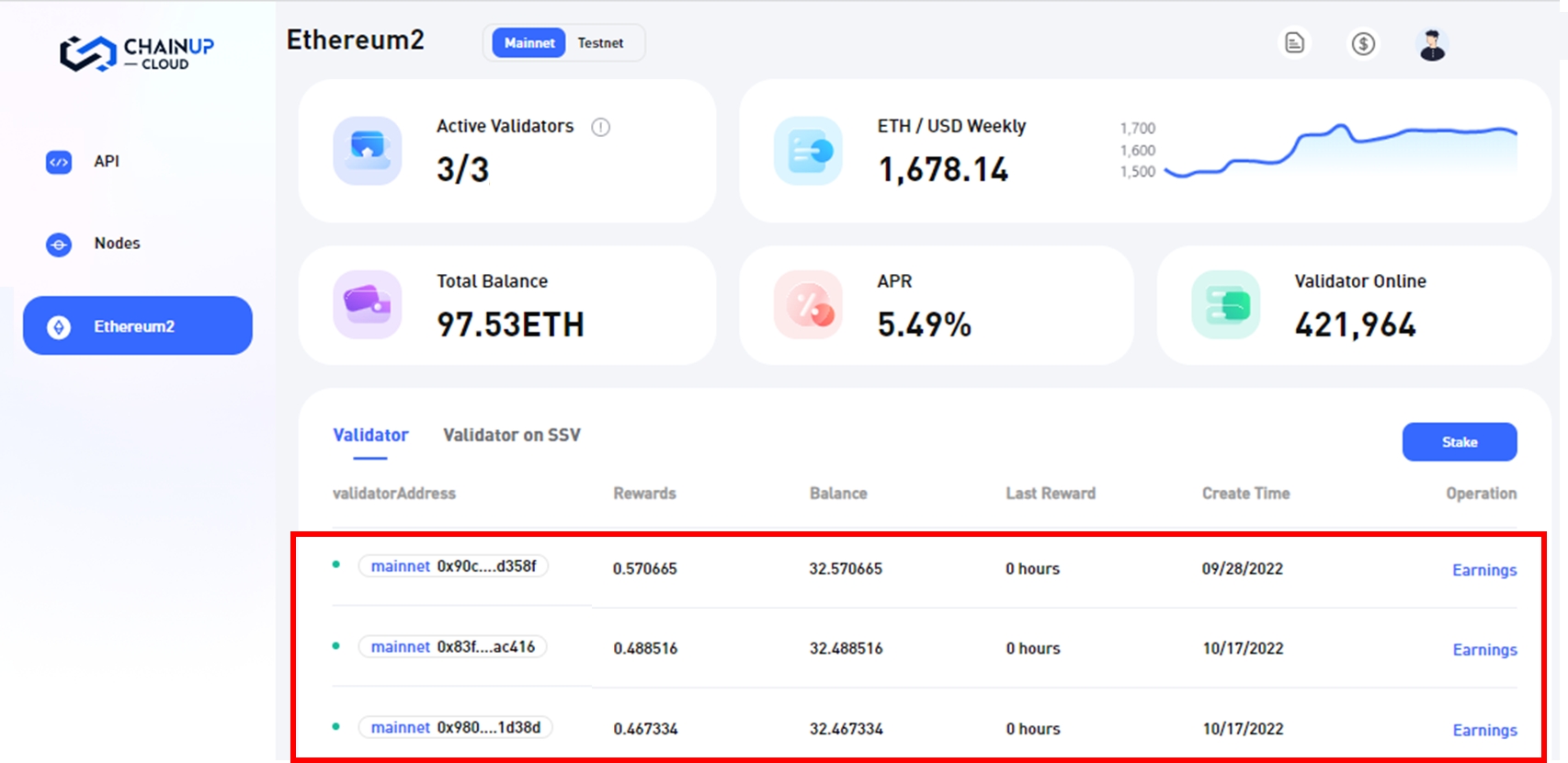Switch network to Testnet
The height and width of the screenshot is (763, 1568).
pyautogui.click(x=600, y=43)
